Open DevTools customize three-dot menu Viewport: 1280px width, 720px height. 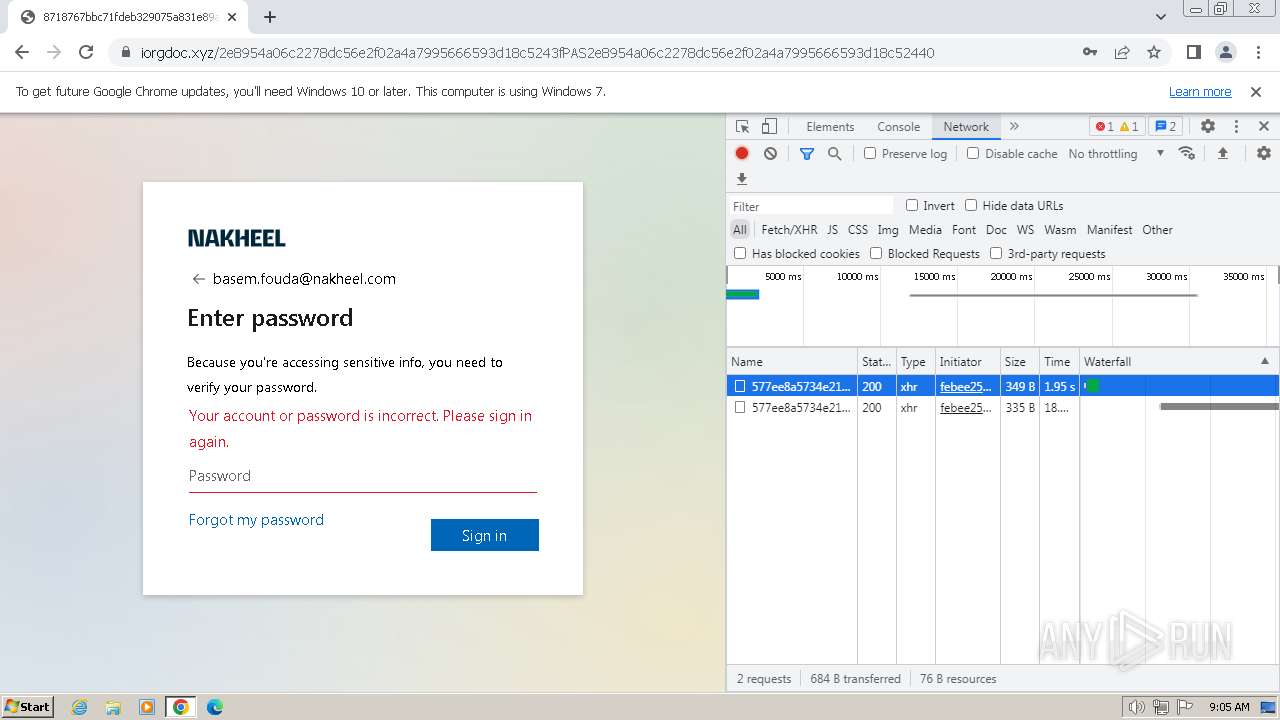coord(1236,127)
